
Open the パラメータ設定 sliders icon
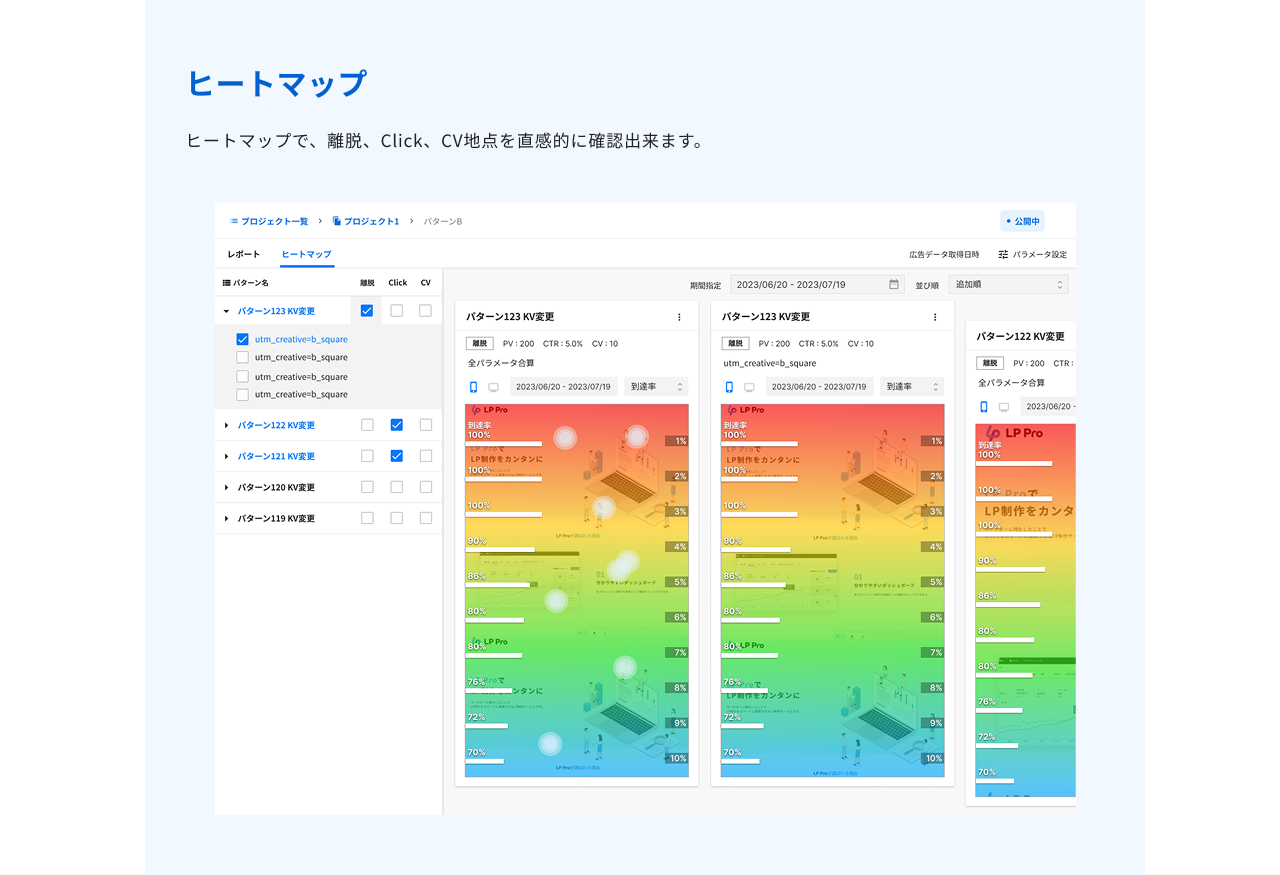coord(1003,255)
